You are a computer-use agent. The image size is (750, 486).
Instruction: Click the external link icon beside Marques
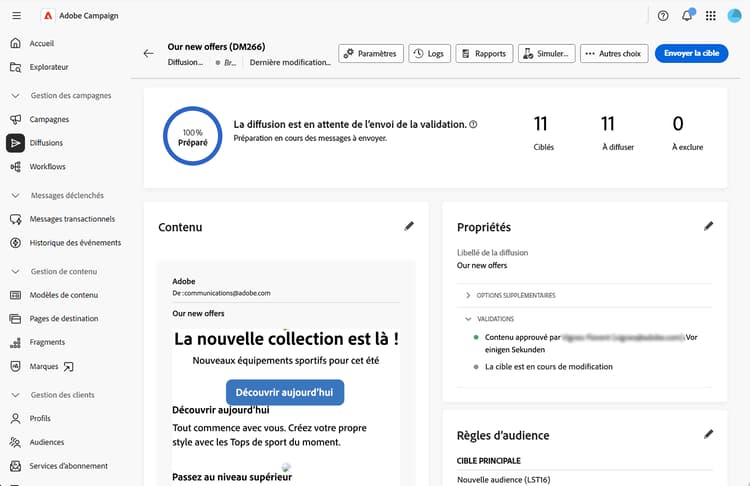point(69,367)
